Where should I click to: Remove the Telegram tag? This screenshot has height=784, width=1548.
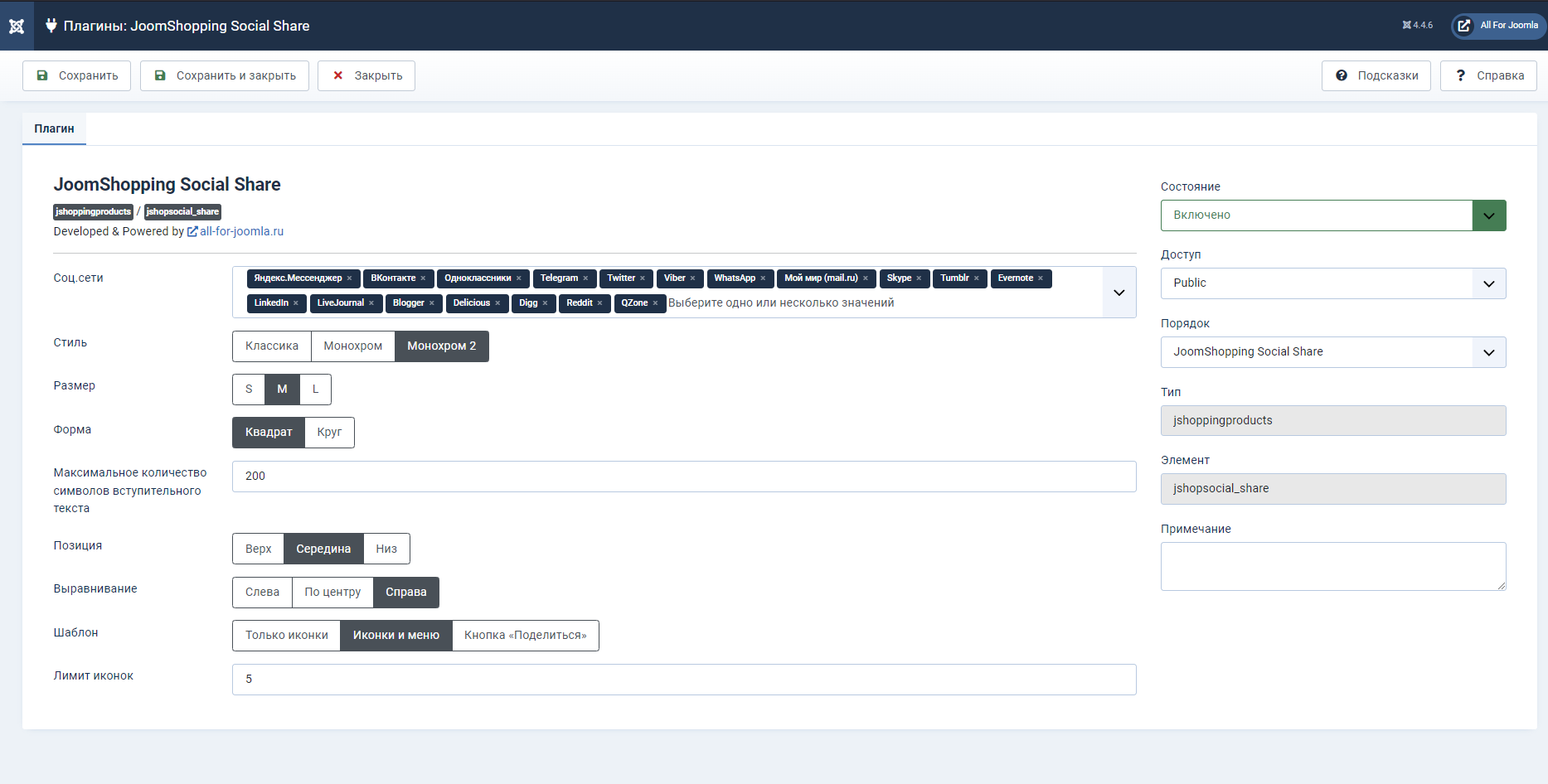coord(585,278)
